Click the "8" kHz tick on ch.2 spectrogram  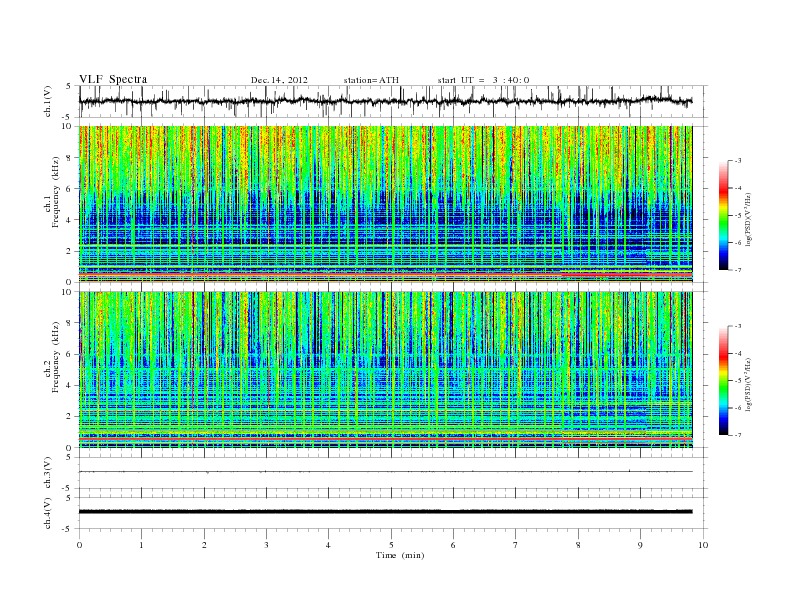click(70, 323)
